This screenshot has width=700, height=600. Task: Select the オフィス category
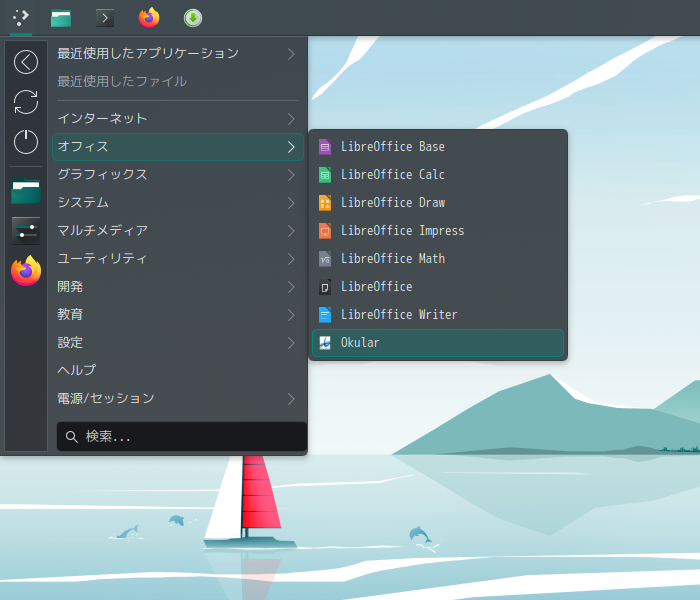pos(178,147)
